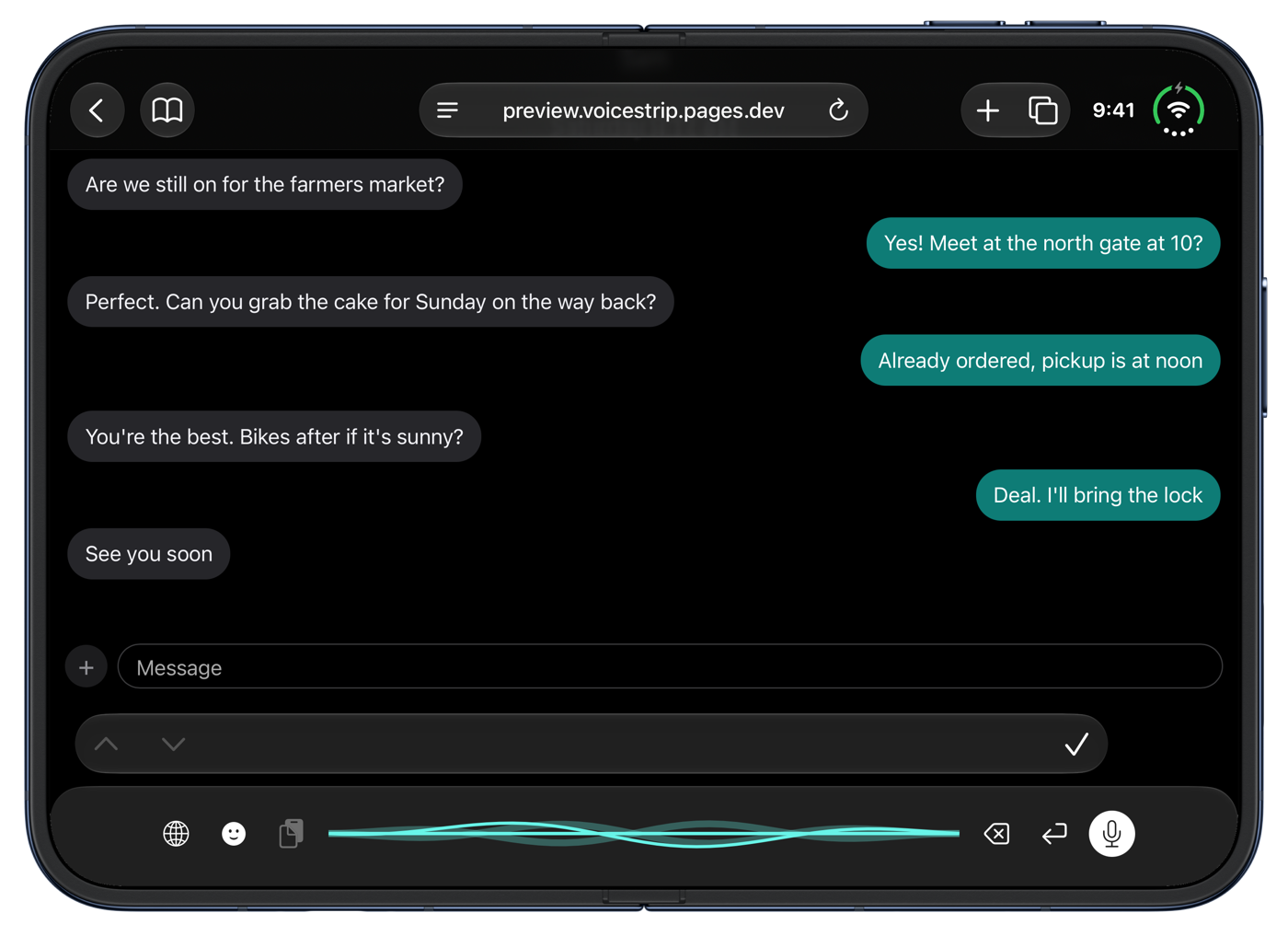Select the 'Yes! Meet at the north gate at 10?' bubble
1288x936 pixels.
coord(1043,243)
